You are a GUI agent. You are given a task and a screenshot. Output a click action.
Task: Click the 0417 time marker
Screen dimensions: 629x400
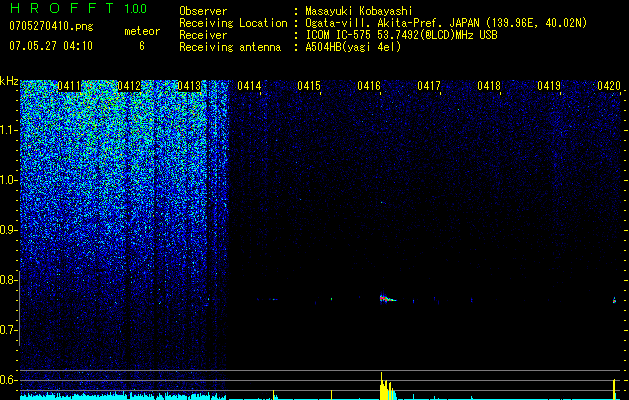coord(429,86)
